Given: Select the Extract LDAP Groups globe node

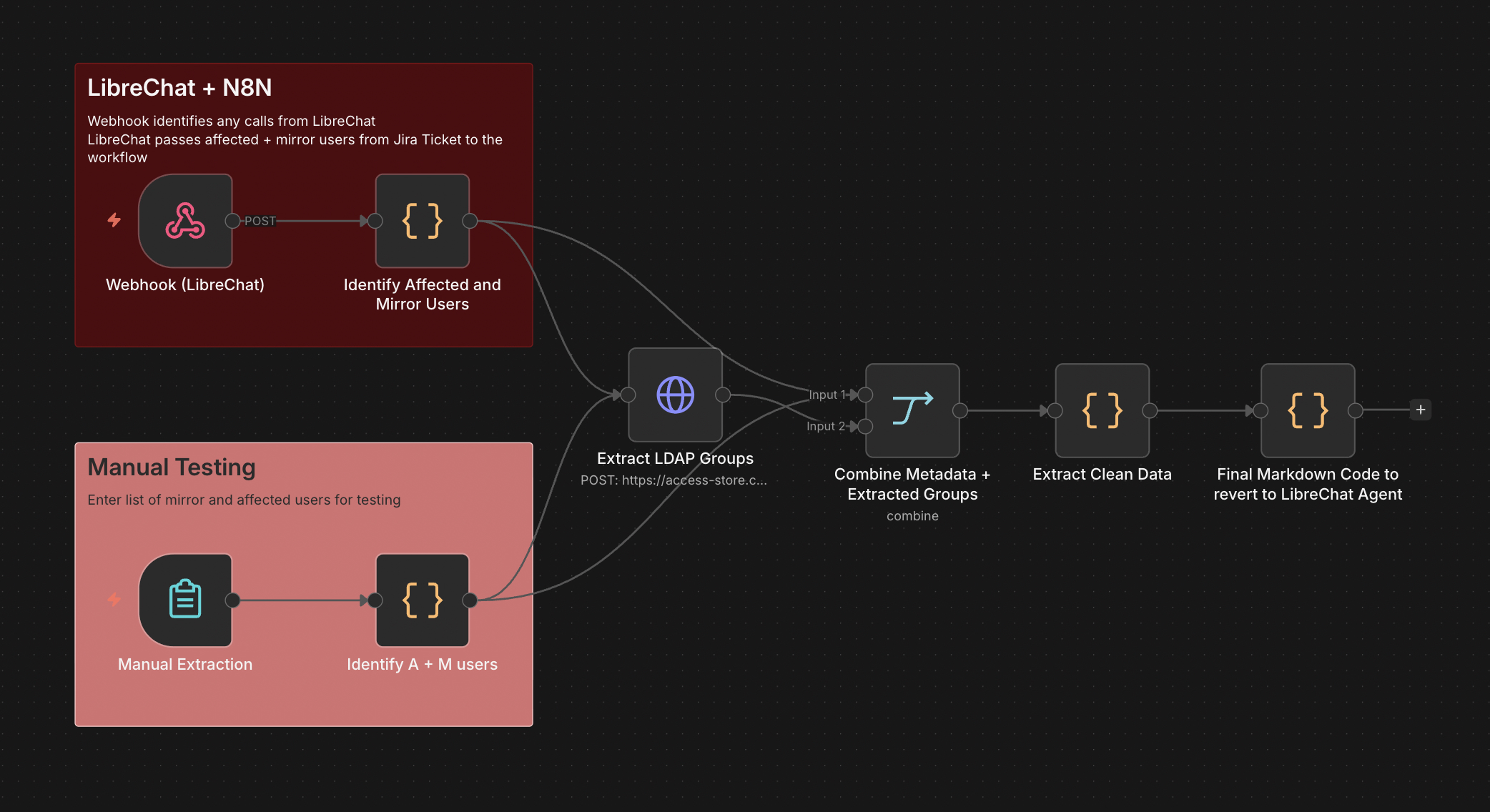Looking at the screenshot, I should pyautogui.click(x=676, y=395).
